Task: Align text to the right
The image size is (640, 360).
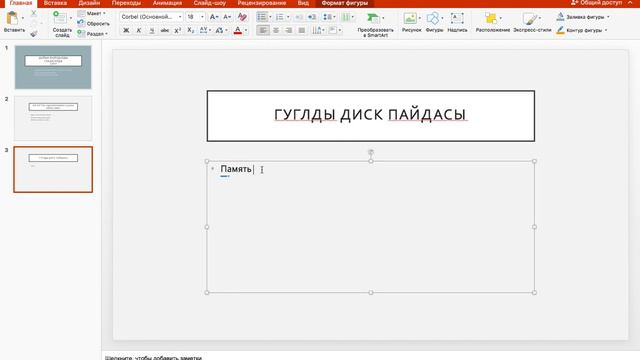Action: click(x=289, y=31)
